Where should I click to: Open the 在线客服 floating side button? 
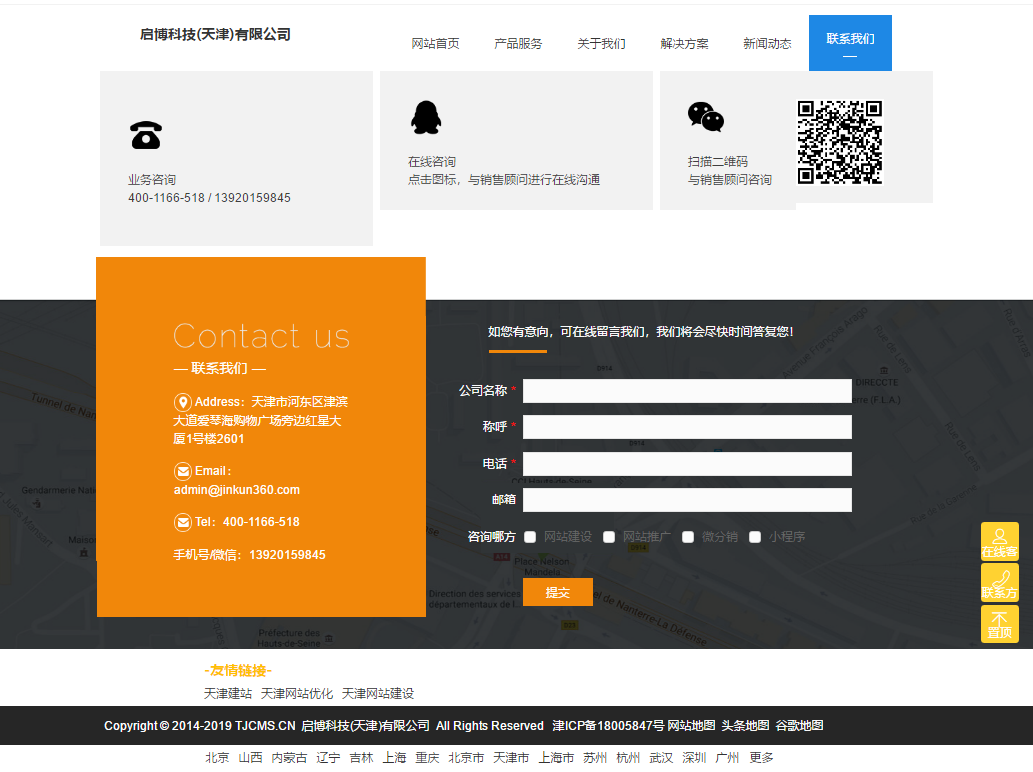pyautogui.click(x=999, y=541)
